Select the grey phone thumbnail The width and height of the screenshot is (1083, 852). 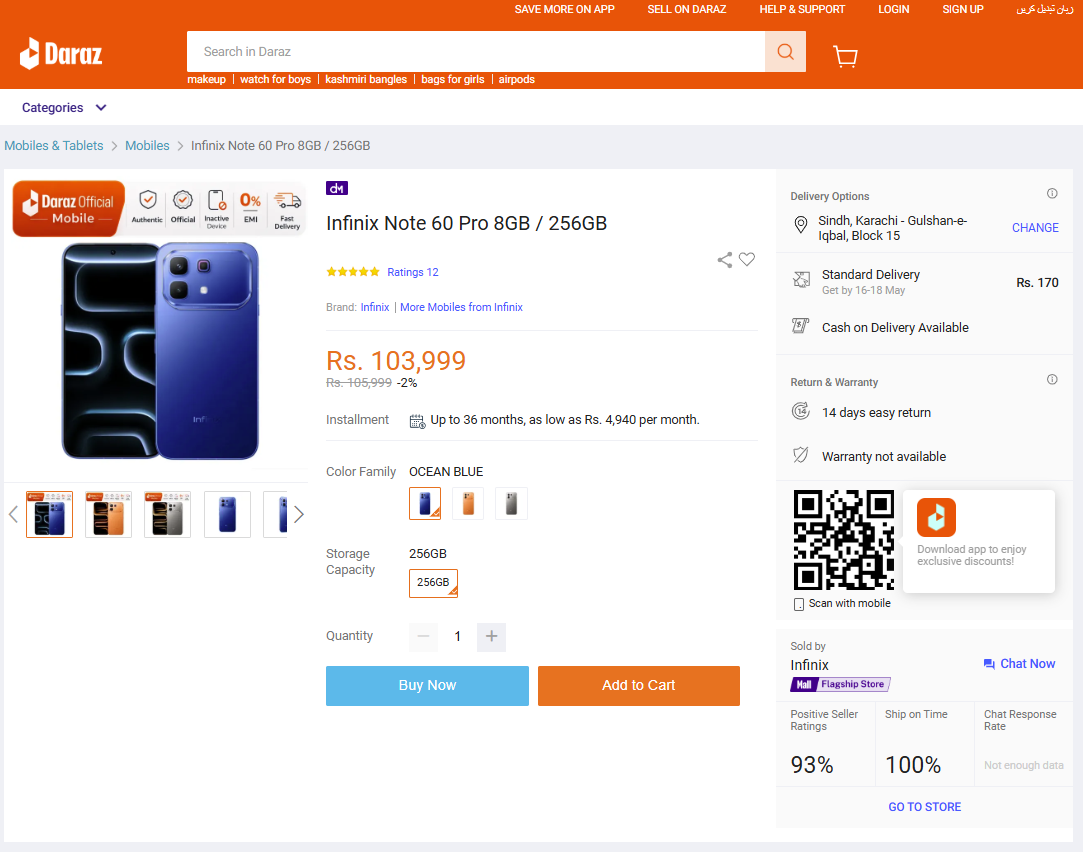click(x=168, y=514)
